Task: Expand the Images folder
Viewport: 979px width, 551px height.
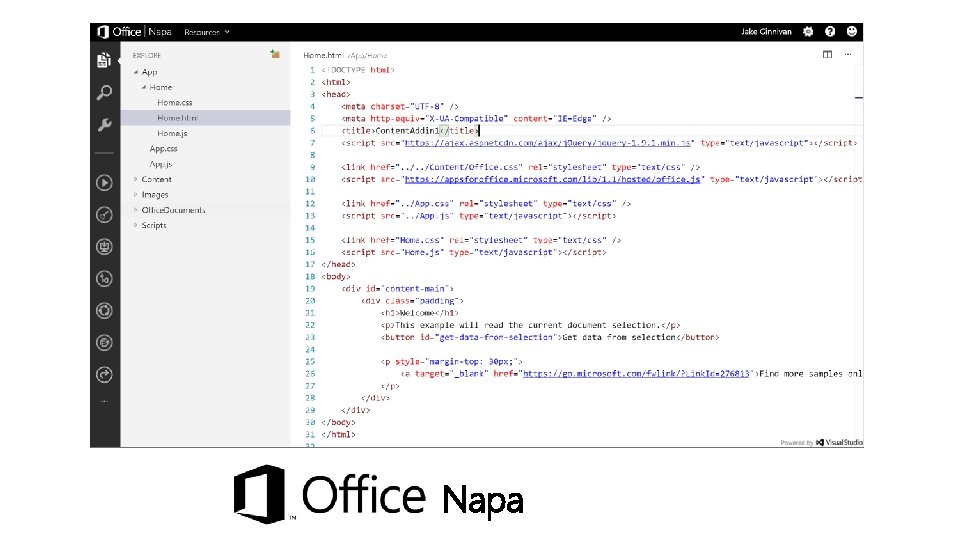Action: (135, 195)
